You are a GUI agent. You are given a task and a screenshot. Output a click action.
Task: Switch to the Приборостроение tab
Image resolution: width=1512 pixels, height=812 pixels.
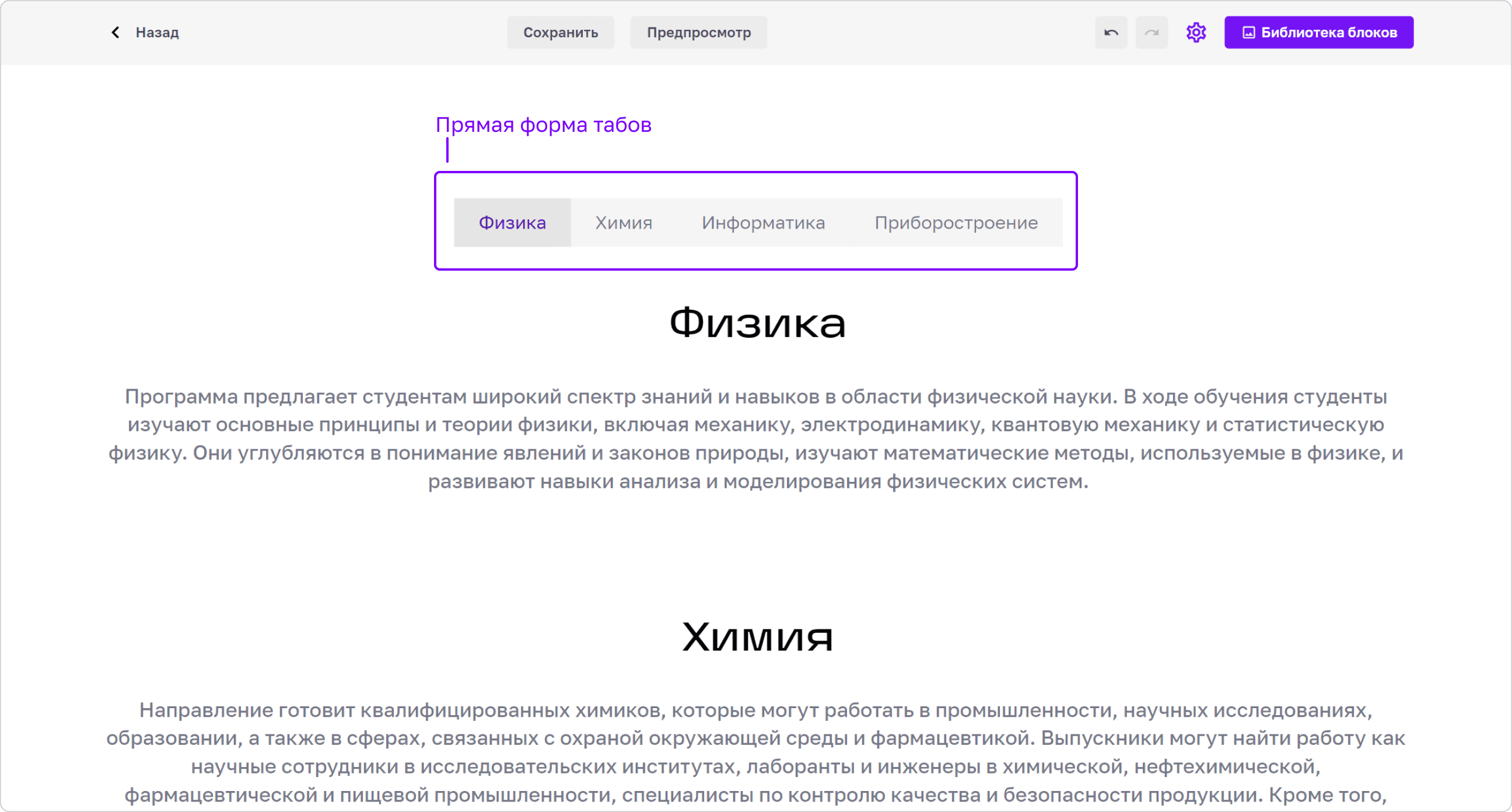point(956,222)
